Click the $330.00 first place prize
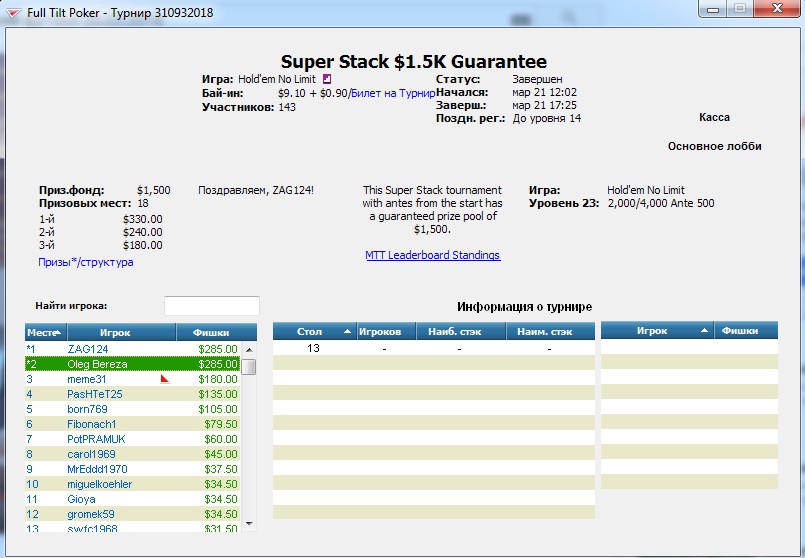The image size is (805, 558). [142, 219]
